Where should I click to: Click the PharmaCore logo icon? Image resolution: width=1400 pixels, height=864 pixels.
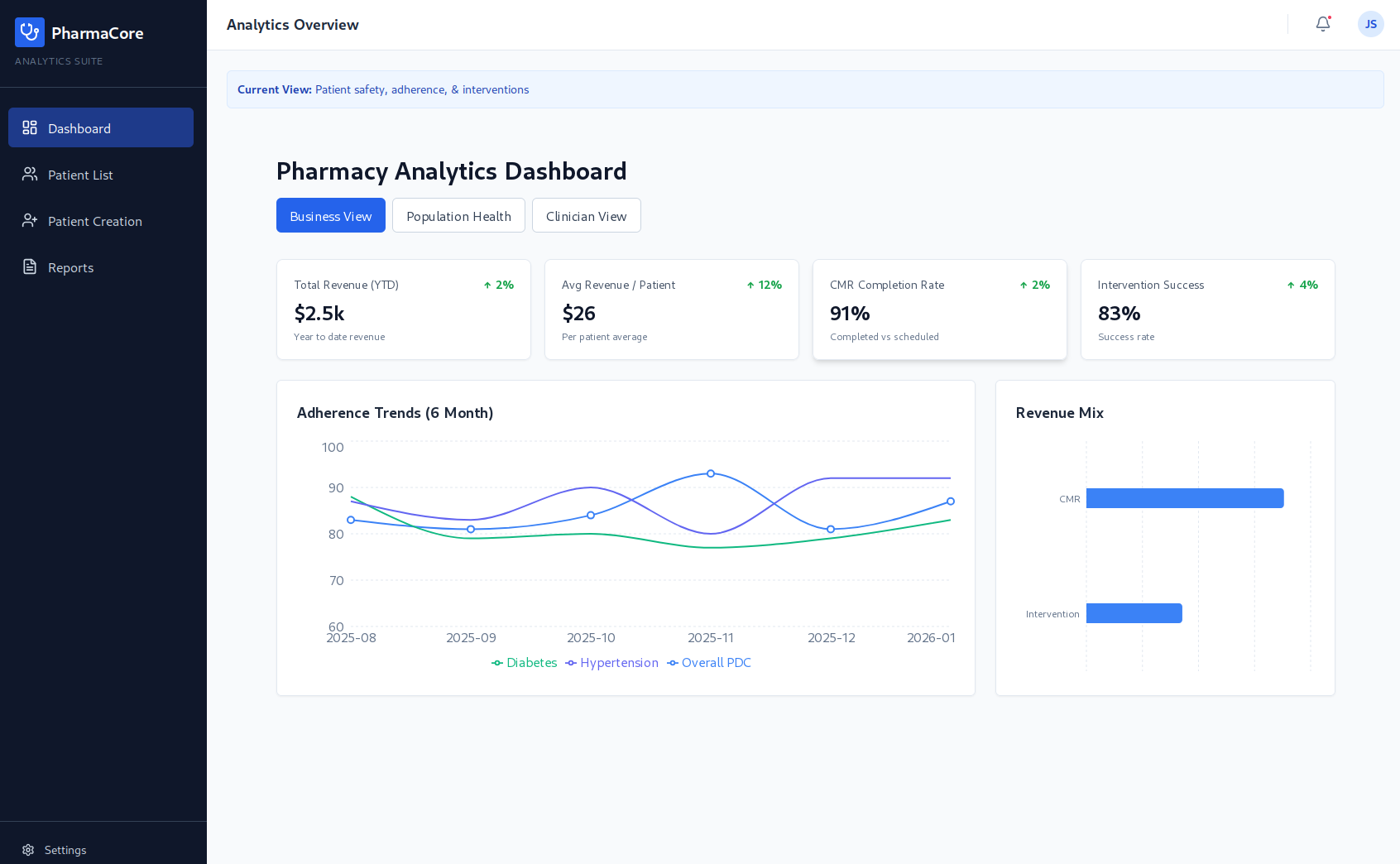coord(29,31)
